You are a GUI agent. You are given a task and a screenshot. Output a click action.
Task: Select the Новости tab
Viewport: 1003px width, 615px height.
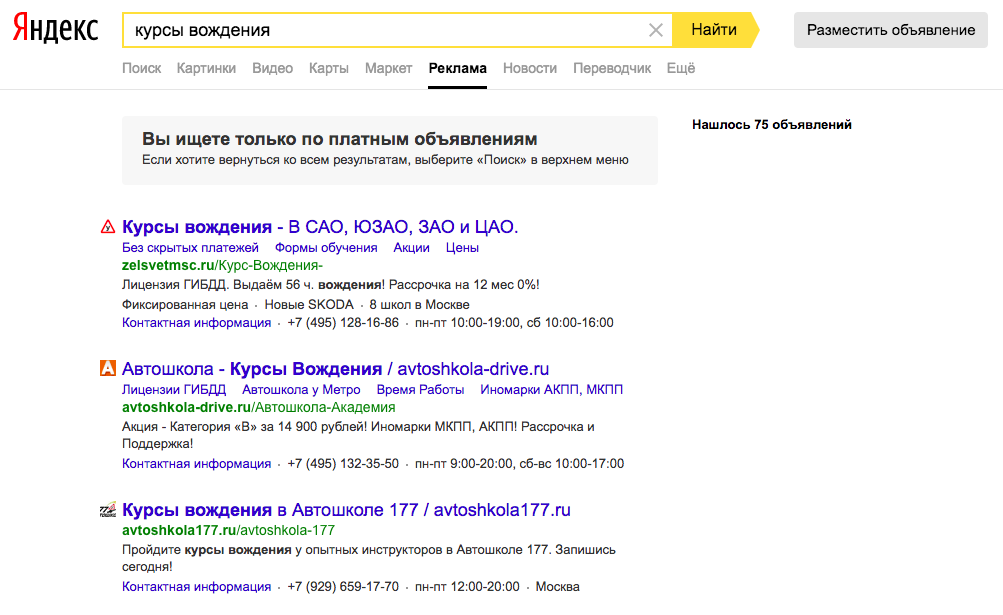click(x=530, y=68)
